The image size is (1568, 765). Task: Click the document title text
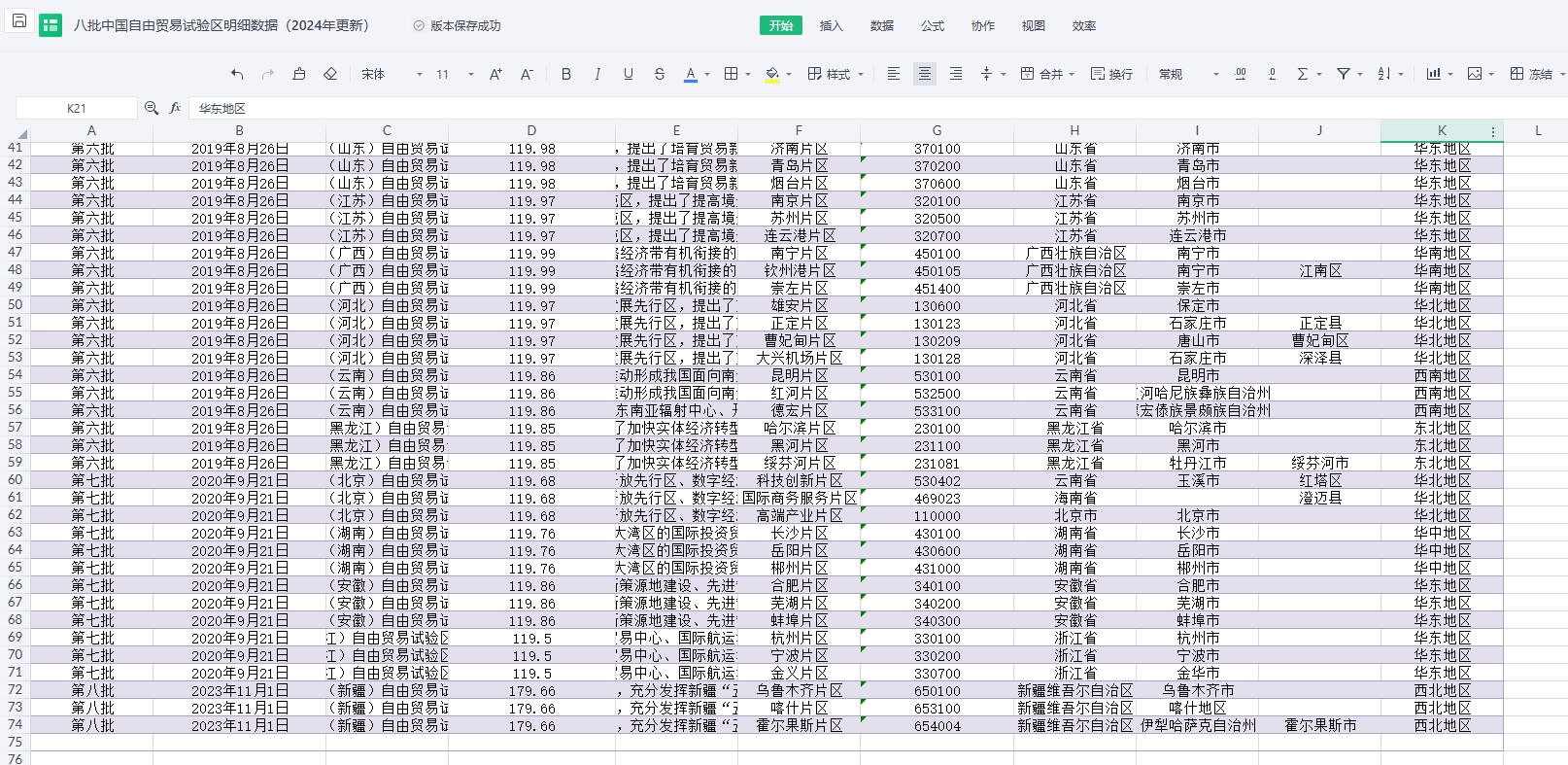click(222, 25)
